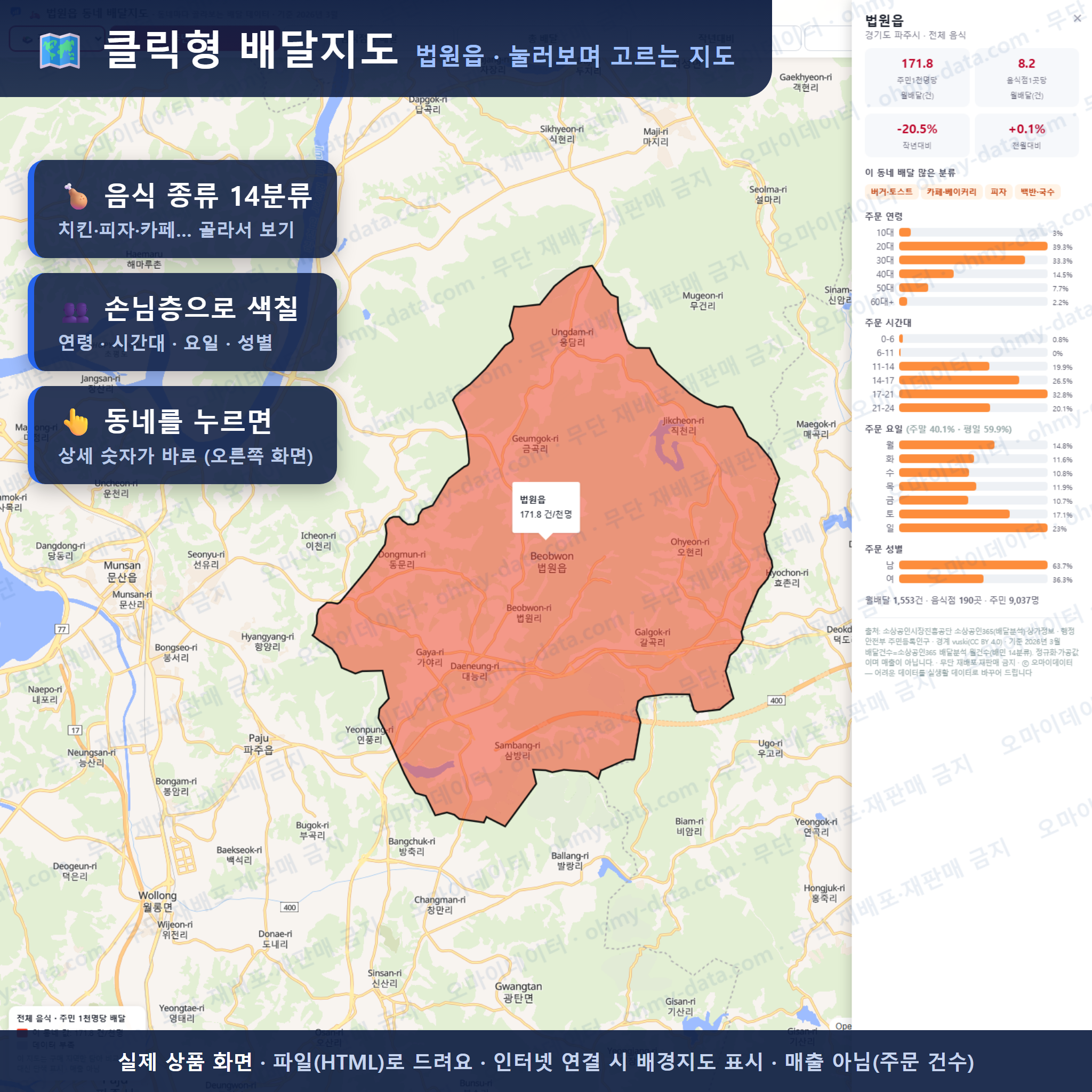1092x1092 pixels.
Task: Click the highlighted 법원읍 region at the Beobwon label
Action: [552, 562]
